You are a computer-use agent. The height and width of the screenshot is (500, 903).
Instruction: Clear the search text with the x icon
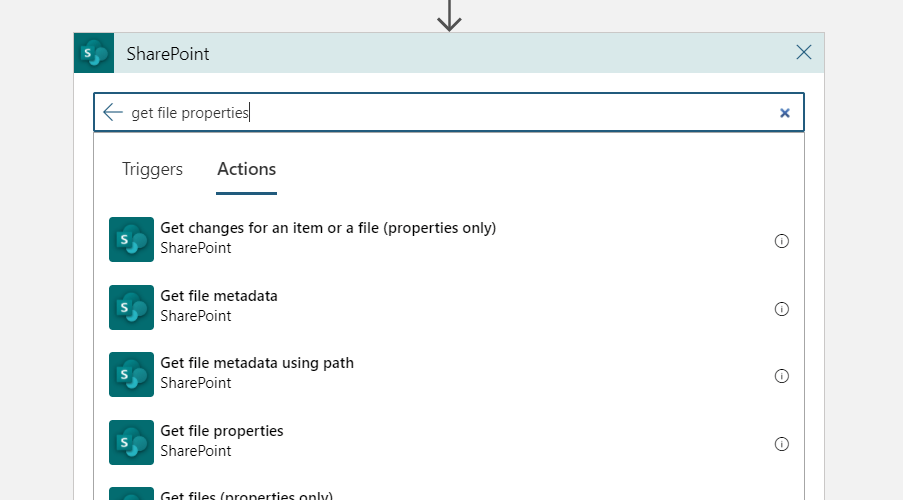[x=785, y=113]
